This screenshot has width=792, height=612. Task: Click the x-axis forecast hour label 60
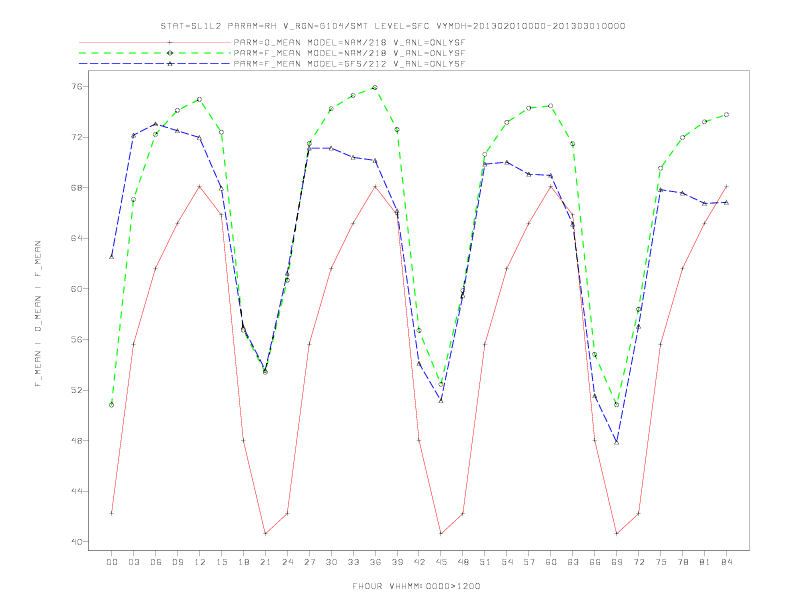551,562
